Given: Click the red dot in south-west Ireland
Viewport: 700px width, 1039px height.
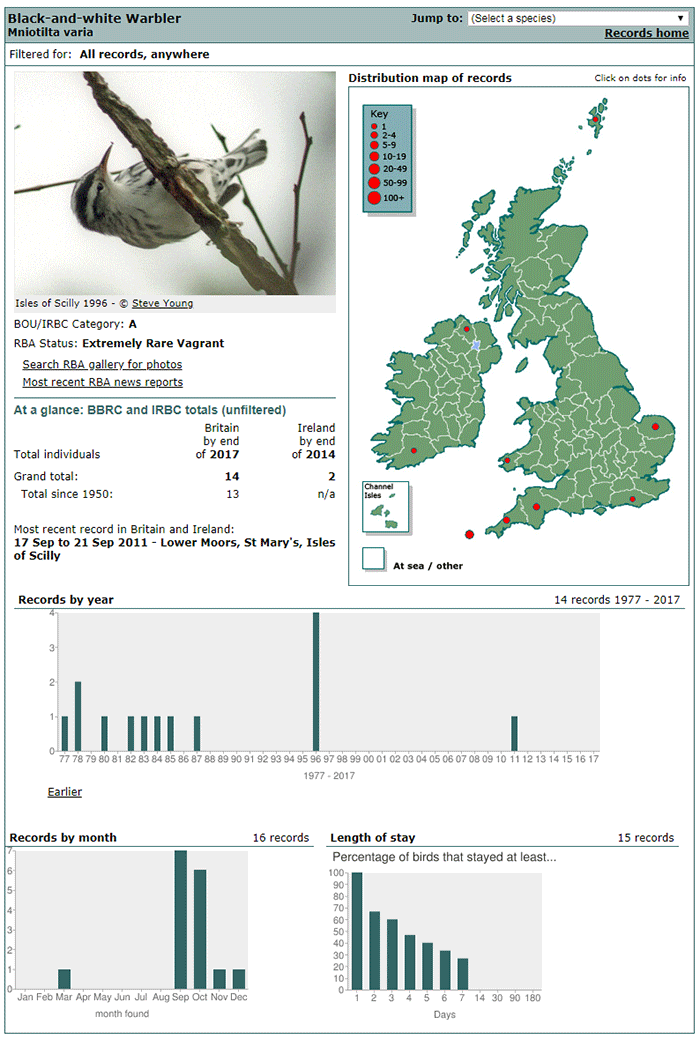Looking at the screenshot, I should click(x=414, y=451).
